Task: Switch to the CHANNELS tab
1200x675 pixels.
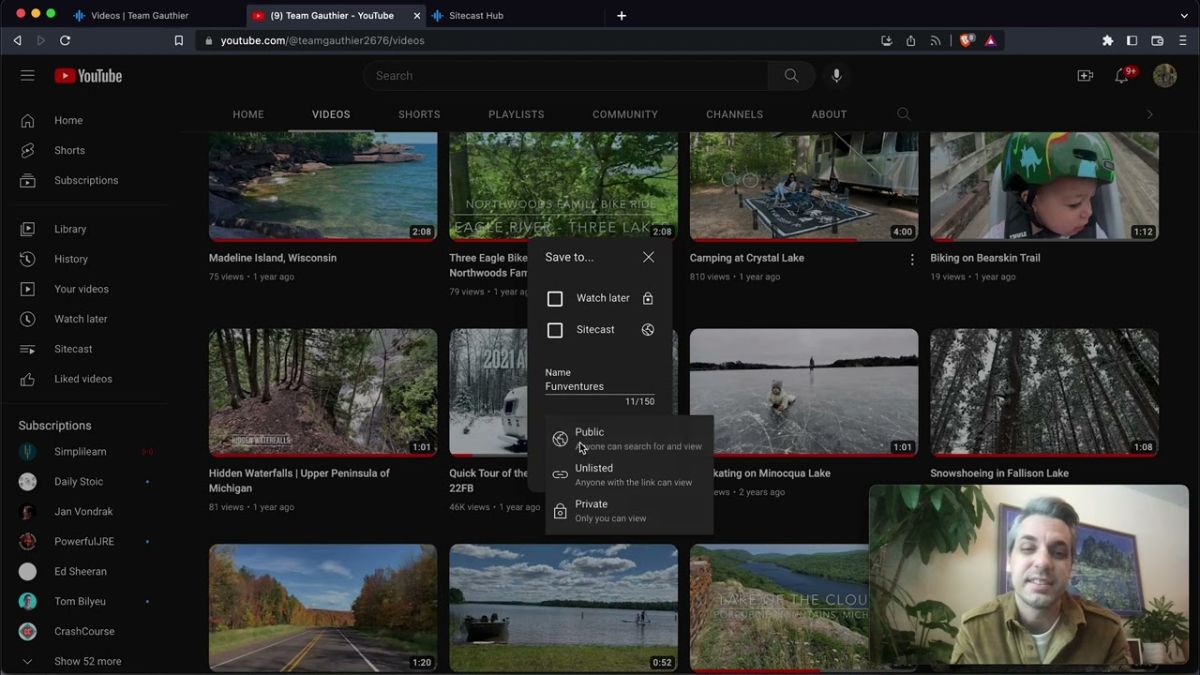Action: (x=734, y=114)
